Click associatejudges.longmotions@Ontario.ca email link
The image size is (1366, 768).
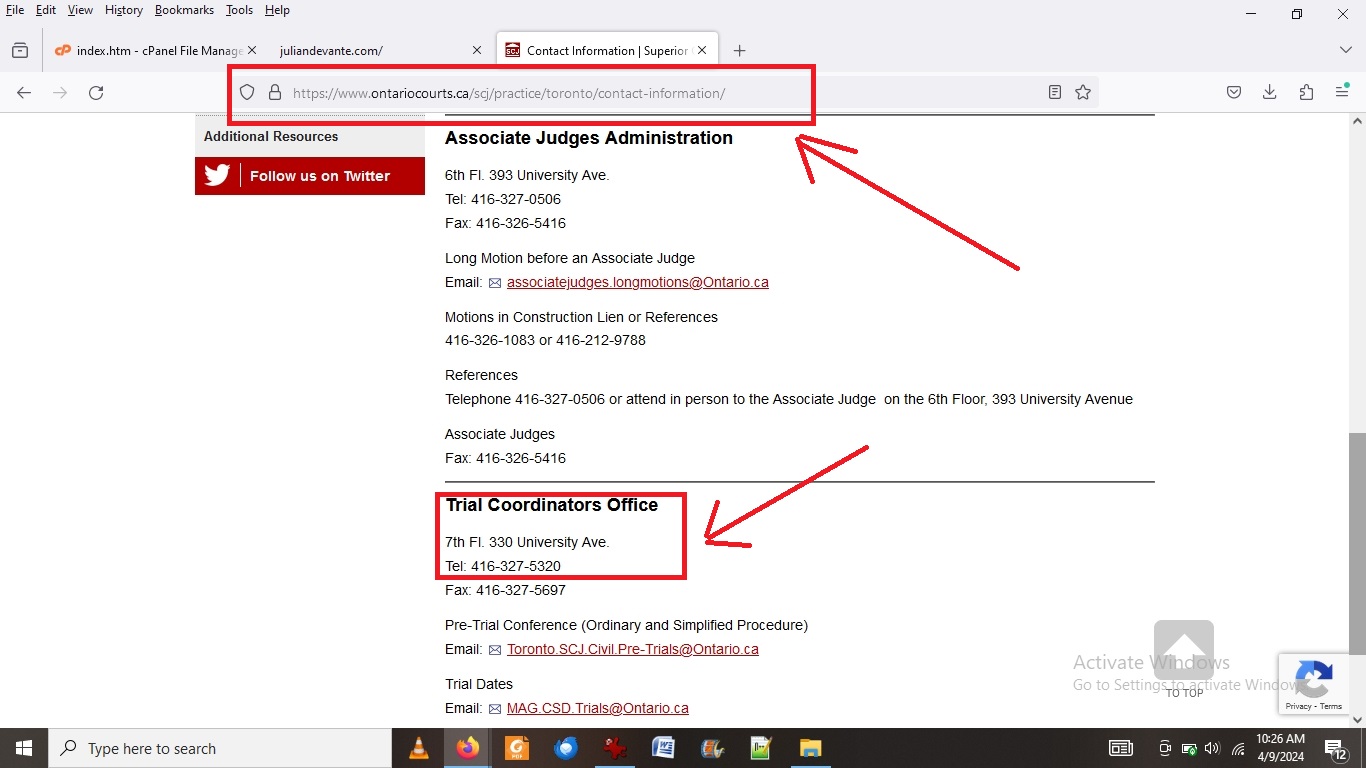(637, 283)
